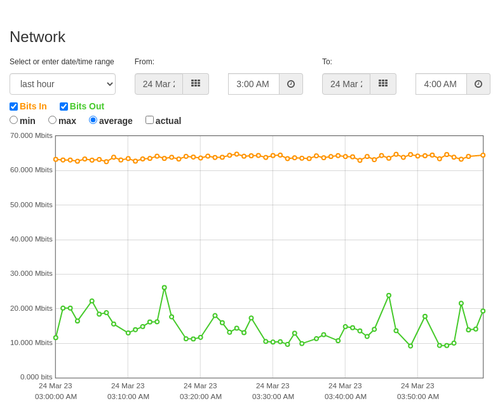Select the average radio button
Image resolution: width=500 pixels, height=403 pixels.
[x=93, y=120]
